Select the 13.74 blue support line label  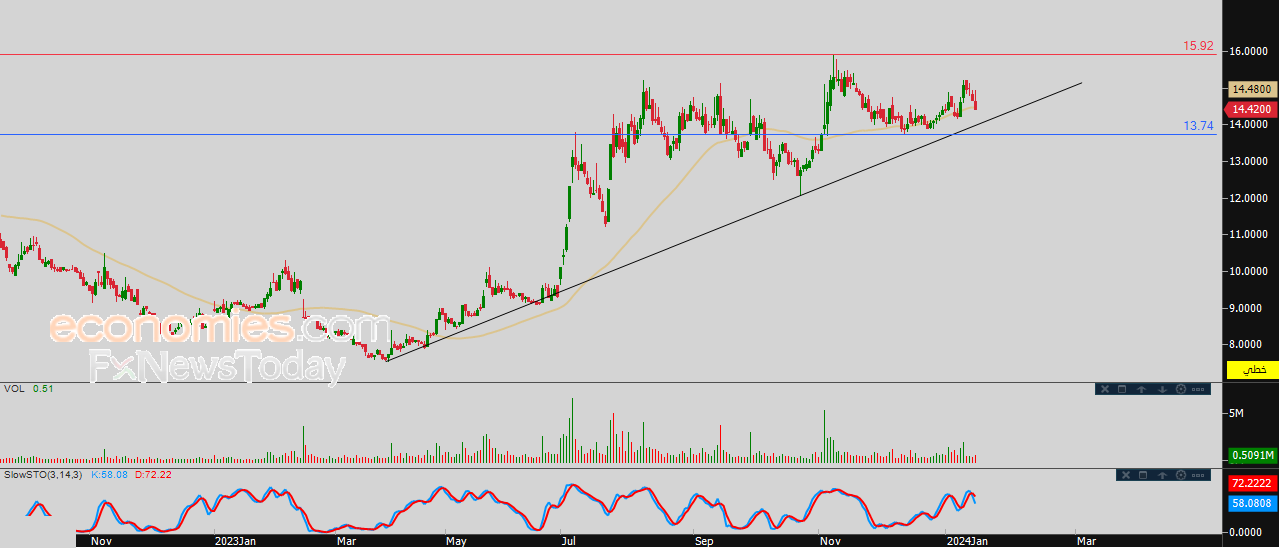point(1198,126)
